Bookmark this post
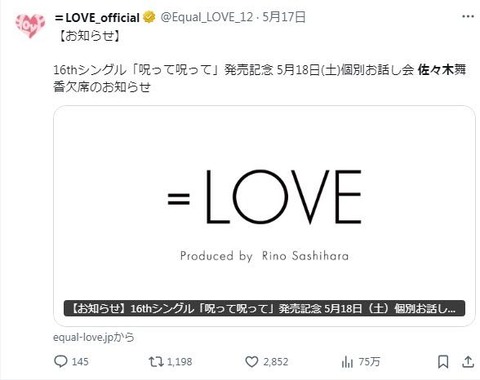Screen dimensions: 480x380 pyautogui.click(x=443, y=362)
